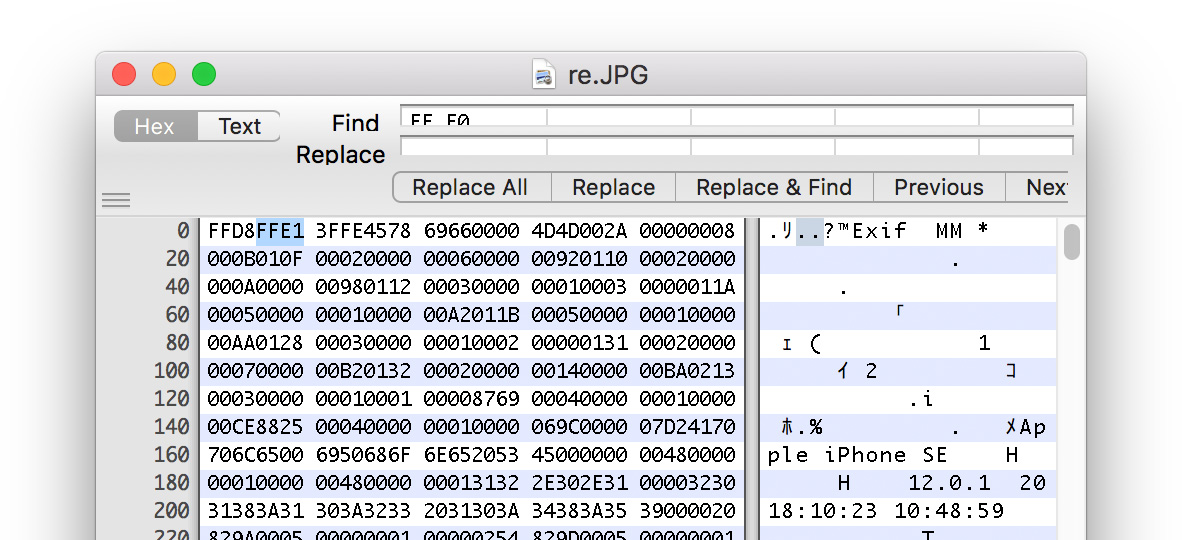Jump to the Next match
This screenshot has height=540, width=1182.
[x=1045, y=187]
